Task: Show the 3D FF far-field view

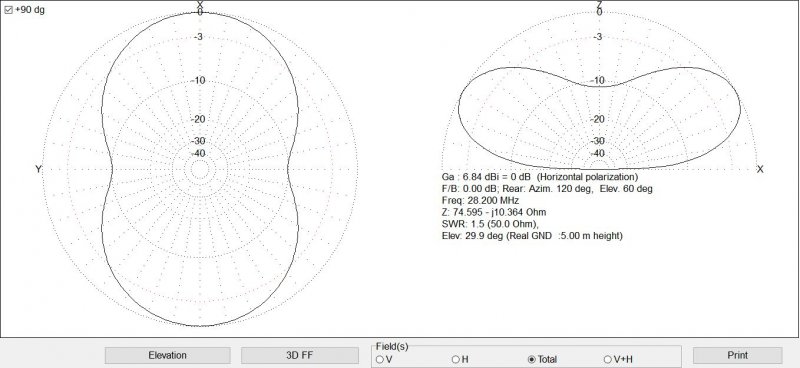Action: coord(299,355)
